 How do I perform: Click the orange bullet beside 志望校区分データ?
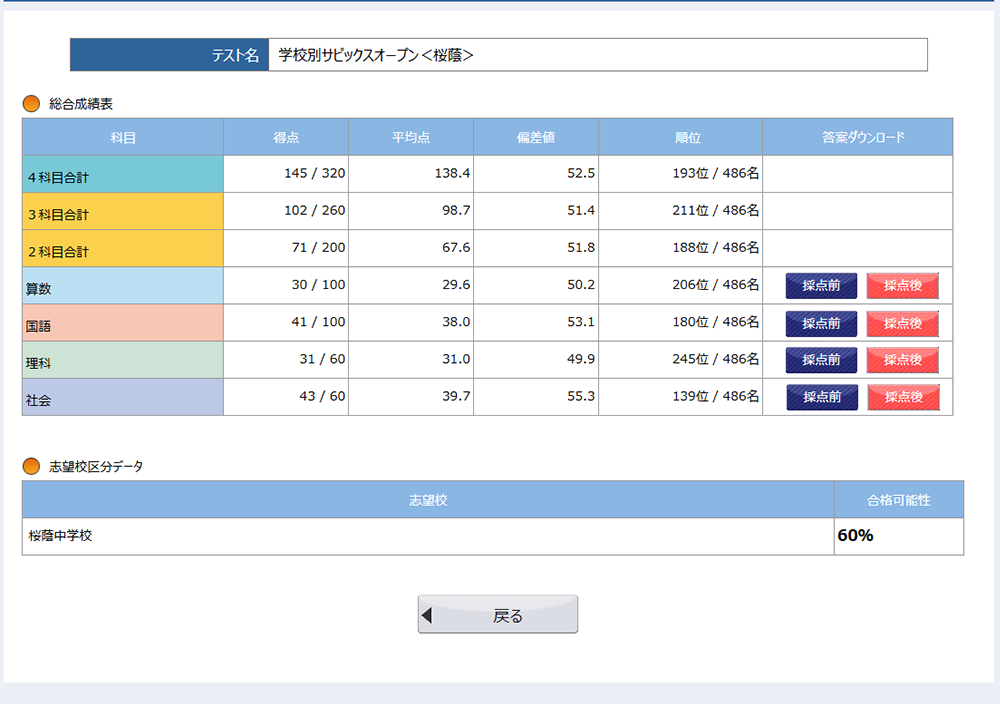(x=31, y=466)
